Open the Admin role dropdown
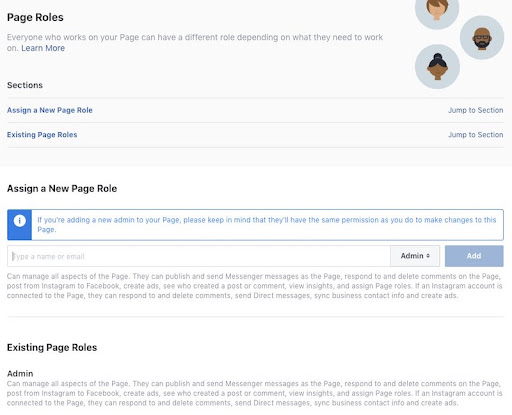The width and height of the screenshot is (512, 415). tap(415, 256)
